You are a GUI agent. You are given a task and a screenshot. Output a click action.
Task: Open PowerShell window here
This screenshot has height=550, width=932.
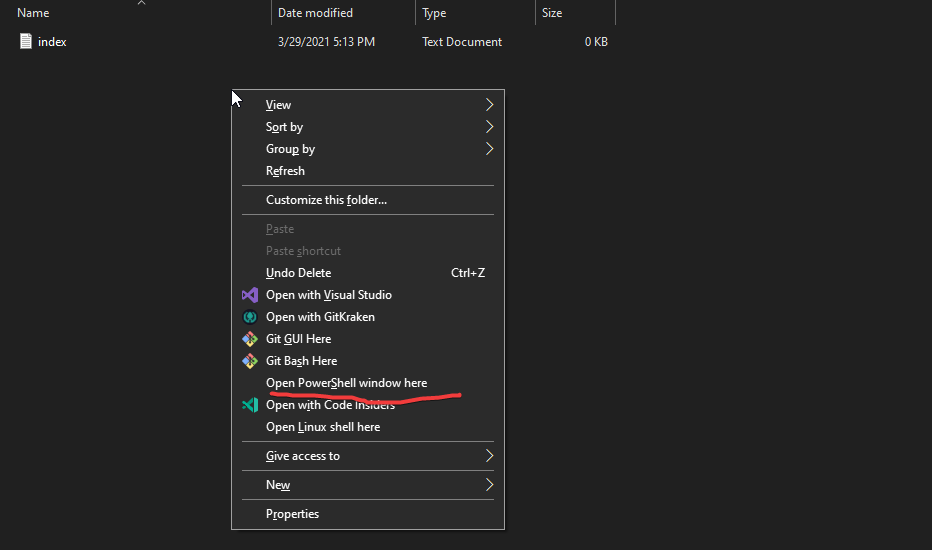point(346,383)
